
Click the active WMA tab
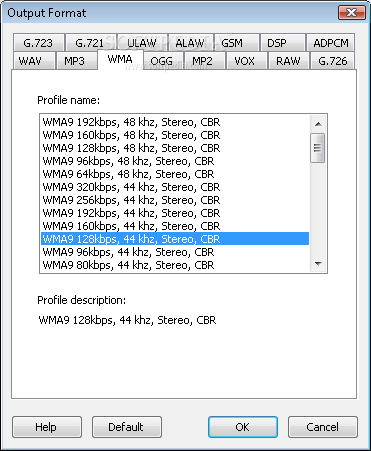(120, 59)
